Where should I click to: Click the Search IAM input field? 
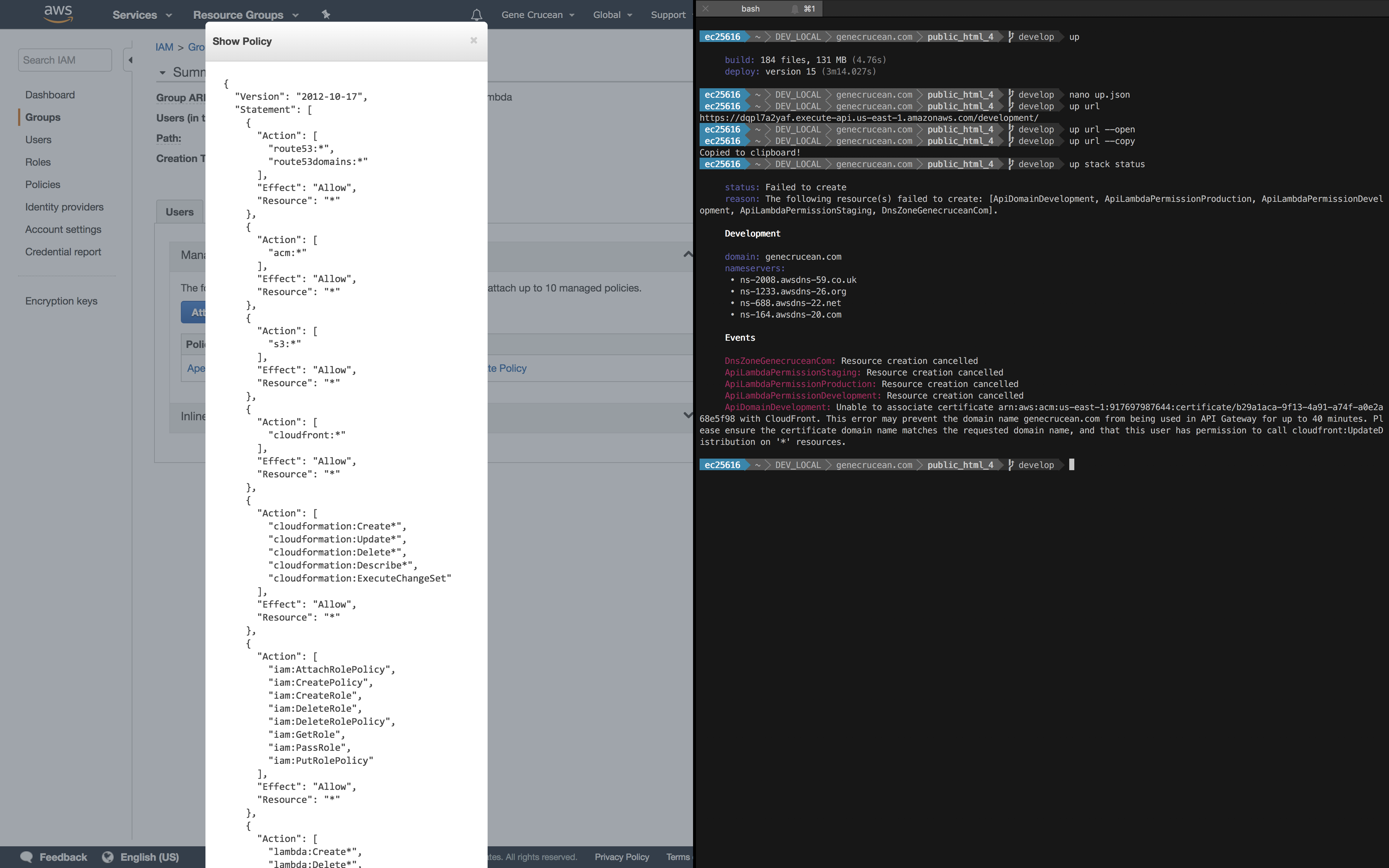click(65, 60)
